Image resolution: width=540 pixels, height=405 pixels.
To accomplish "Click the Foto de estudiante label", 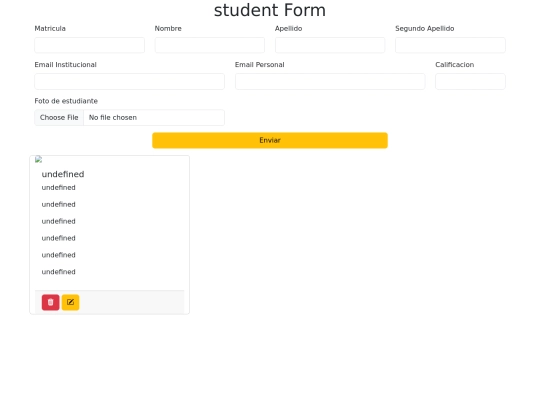I will (x=66, y=101).
